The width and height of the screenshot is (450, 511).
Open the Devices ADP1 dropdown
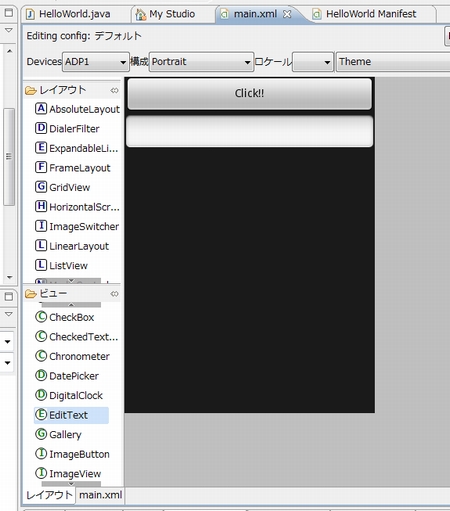(96, 62)
